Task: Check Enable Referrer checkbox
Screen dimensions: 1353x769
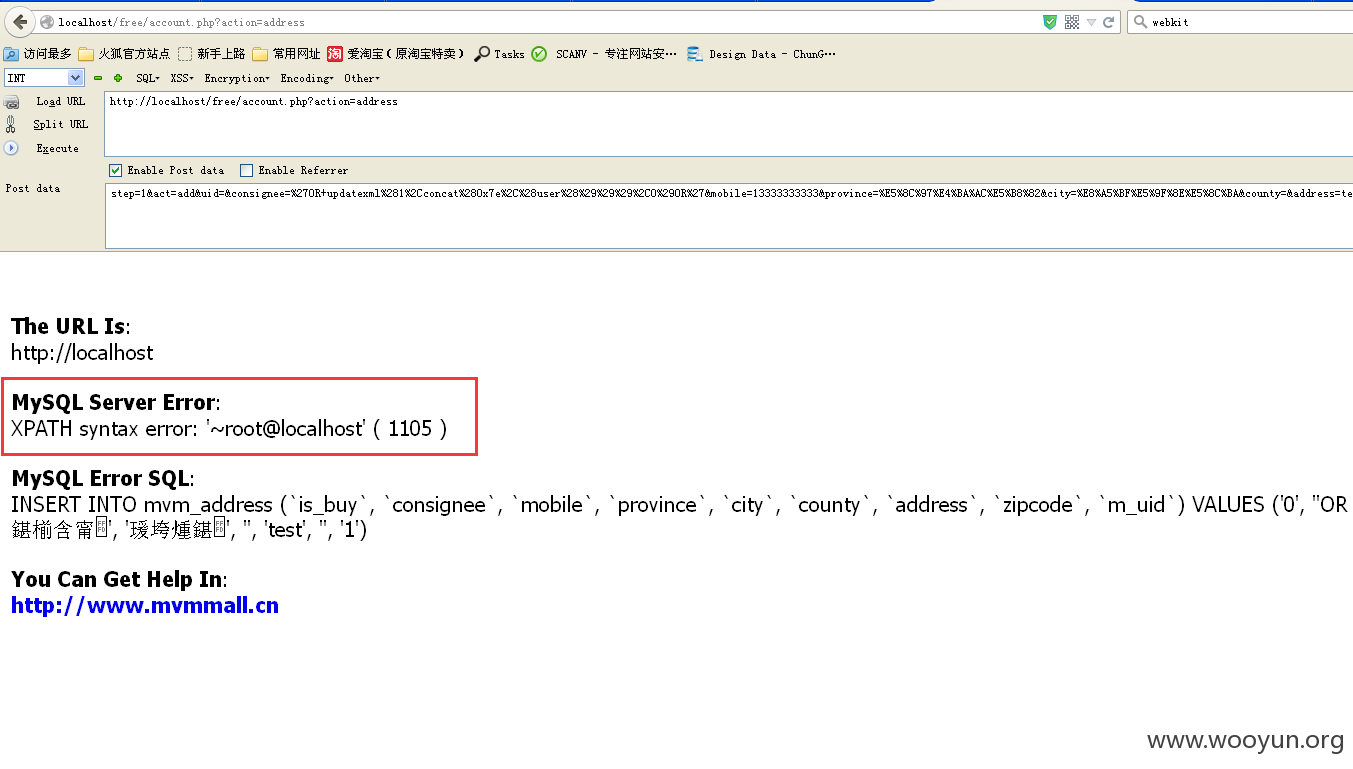Action: click(247, 171)
